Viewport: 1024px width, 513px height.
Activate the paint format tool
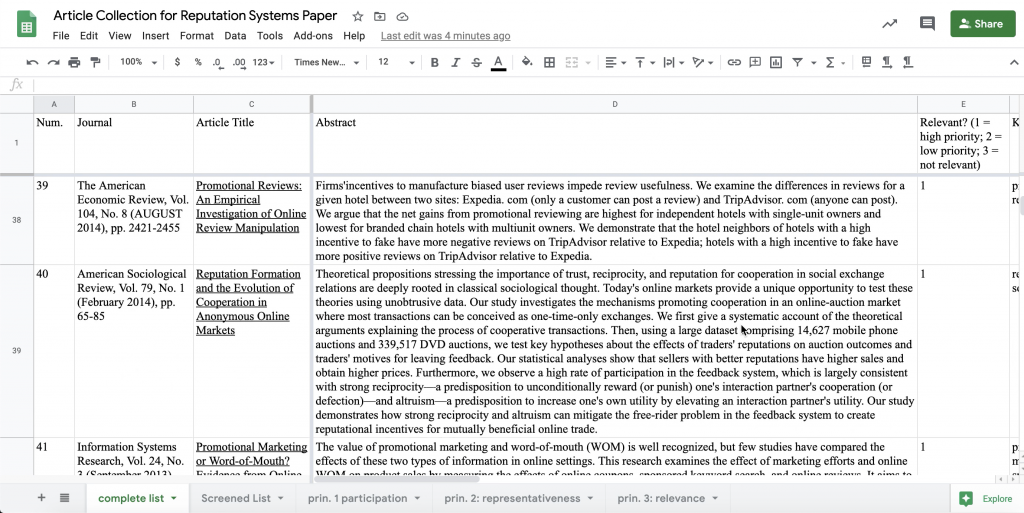pos(95,62)
